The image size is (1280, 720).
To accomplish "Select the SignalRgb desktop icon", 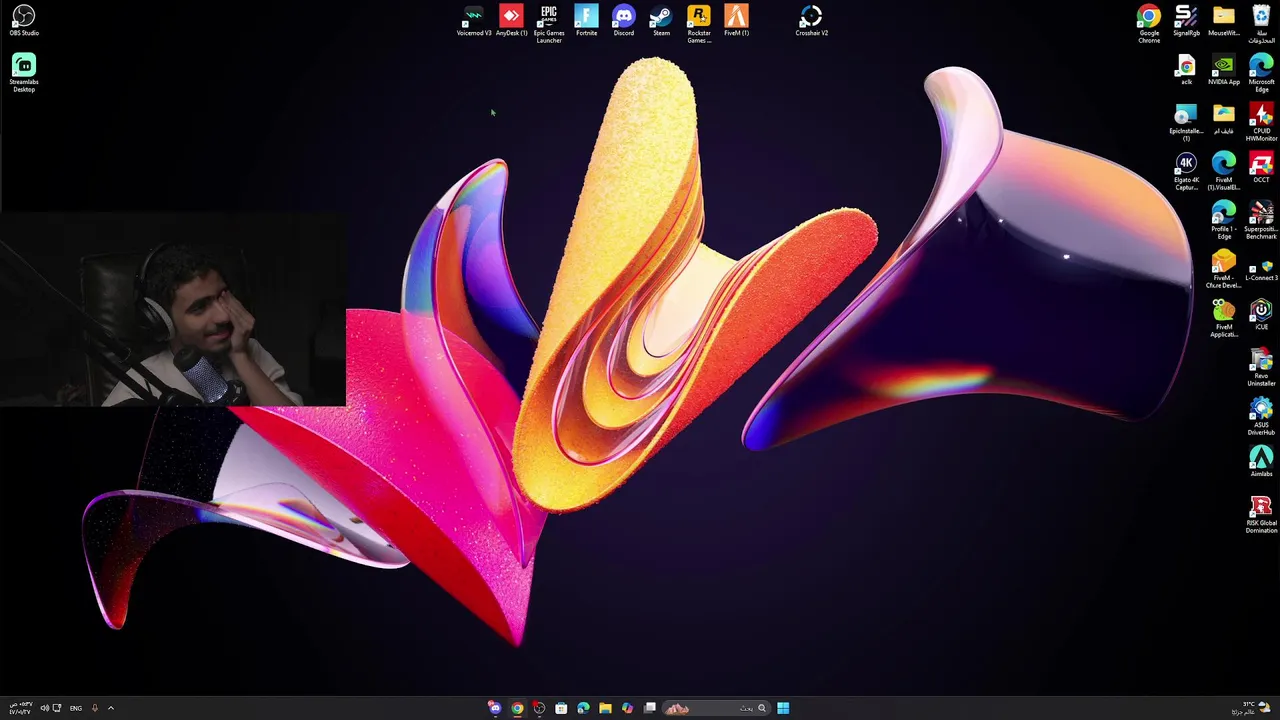I will pyautogui.click(x=1186, y=21).
